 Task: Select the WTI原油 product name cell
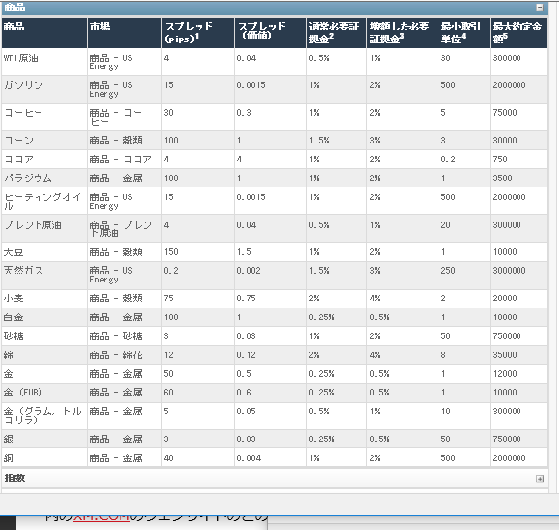(x=44, y=62)
